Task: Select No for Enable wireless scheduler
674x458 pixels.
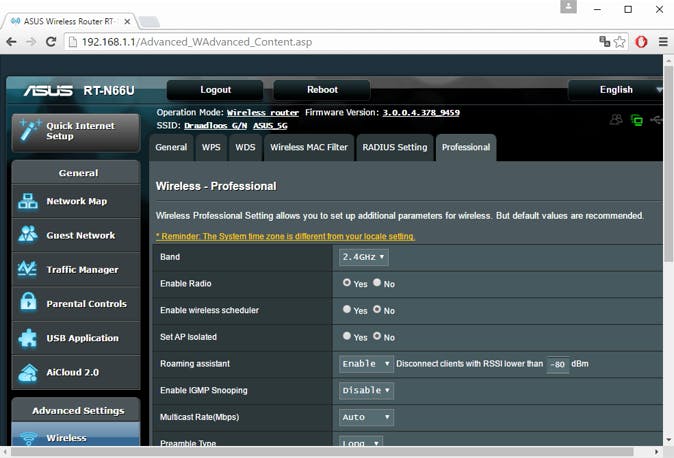Action: pyautogui.click(x=377, y=309)
